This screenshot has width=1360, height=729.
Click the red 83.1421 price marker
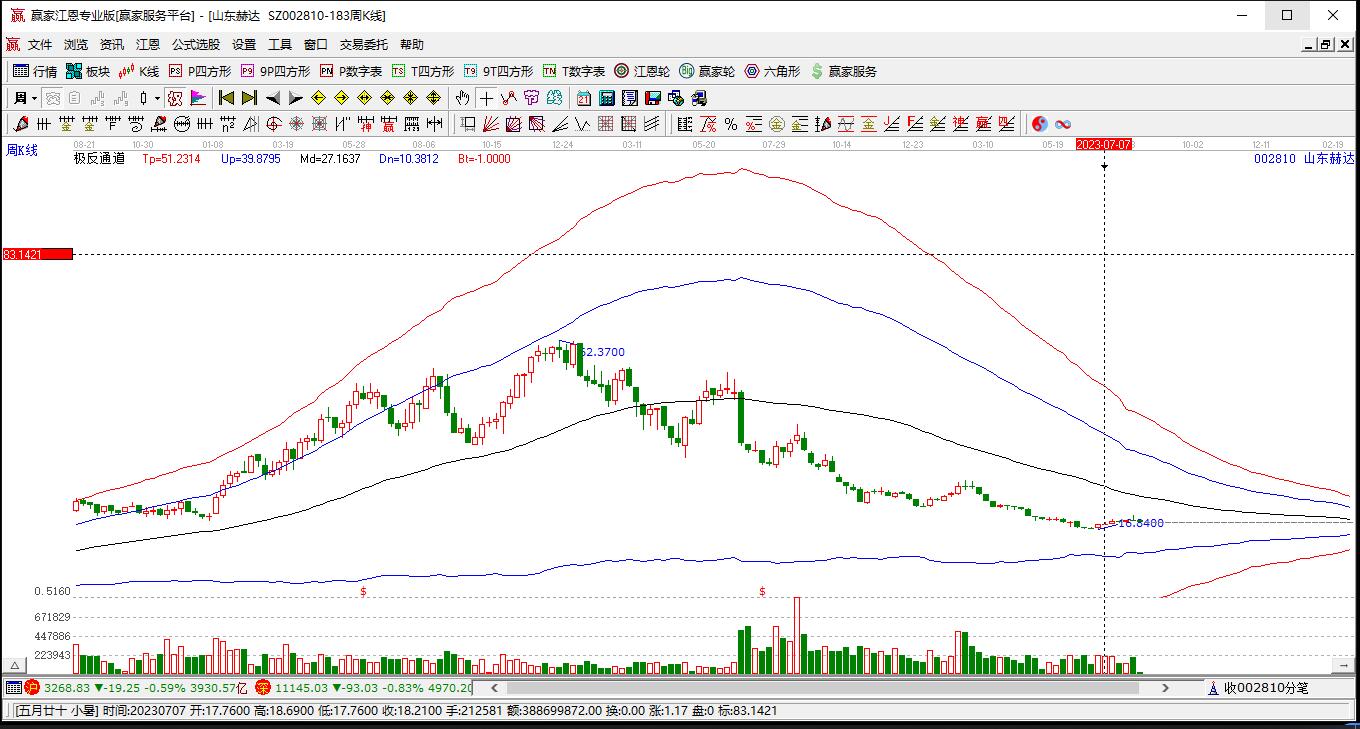pyautogui.click(x=38, y=254)
